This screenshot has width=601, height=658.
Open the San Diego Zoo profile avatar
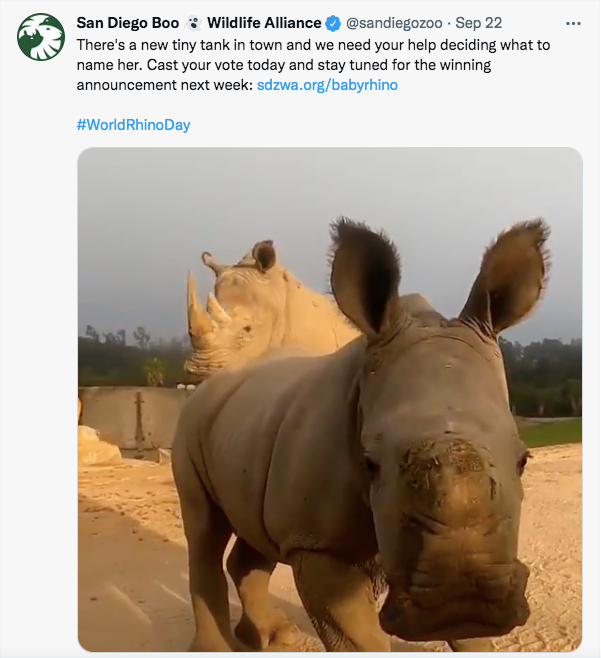point(41,37)
